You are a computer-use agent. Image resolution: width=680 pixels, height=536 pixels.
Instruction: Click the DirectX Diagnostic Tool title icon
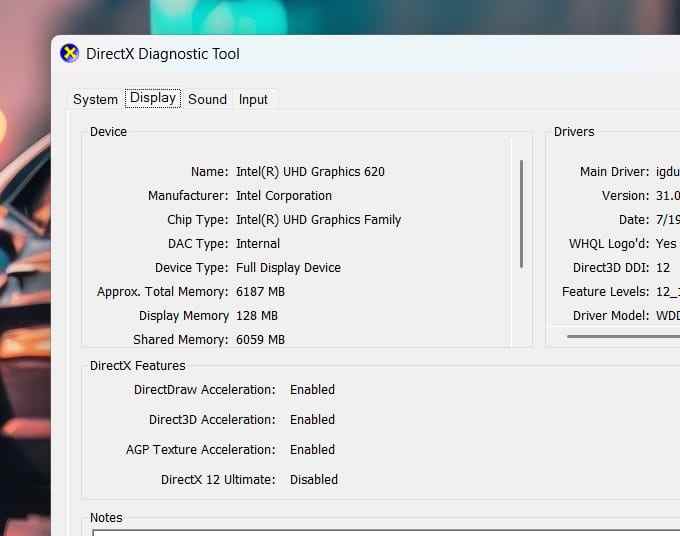[x=69, y=54]
